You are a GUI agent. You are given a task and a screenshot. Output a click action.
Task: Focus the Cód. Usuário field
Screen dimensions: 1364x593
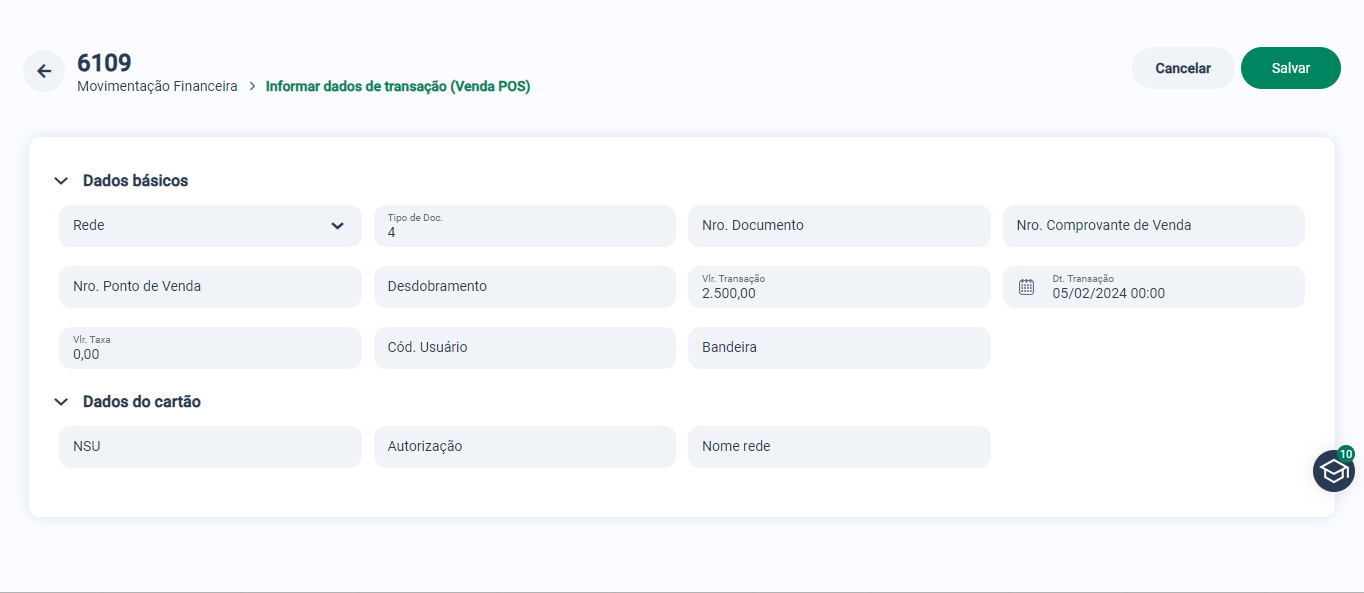[x=525, y=348]
